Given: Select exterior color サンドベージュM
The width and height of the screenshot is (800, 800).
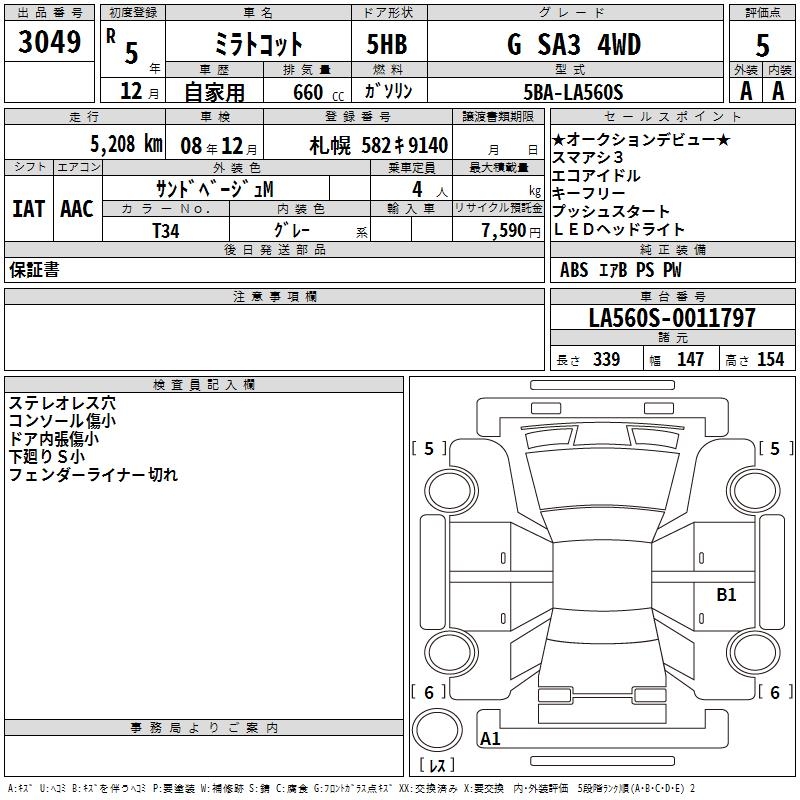Looking at the screenshot, I should click(215, 189).
